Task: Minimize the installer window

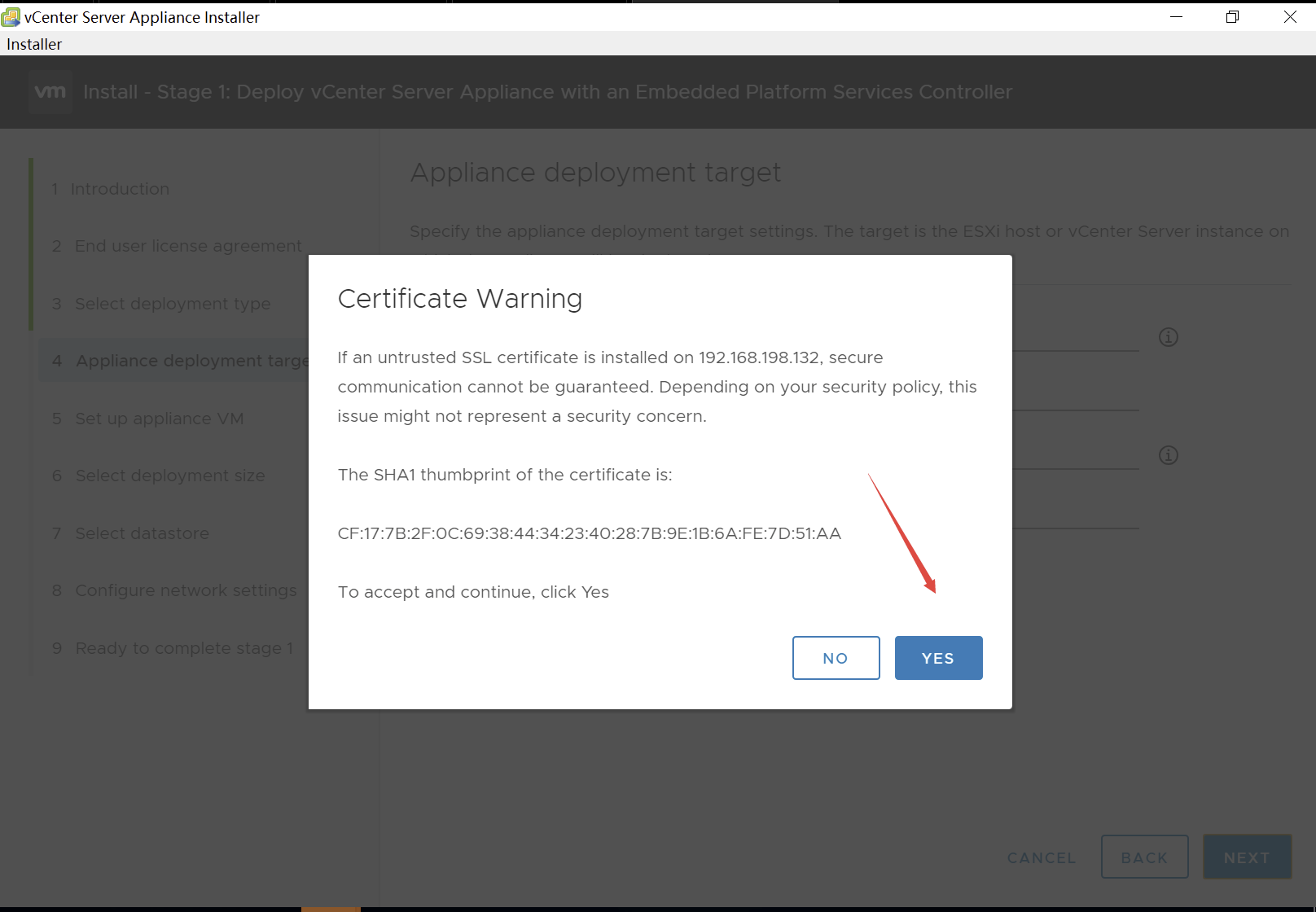Action: point(1176,17)
